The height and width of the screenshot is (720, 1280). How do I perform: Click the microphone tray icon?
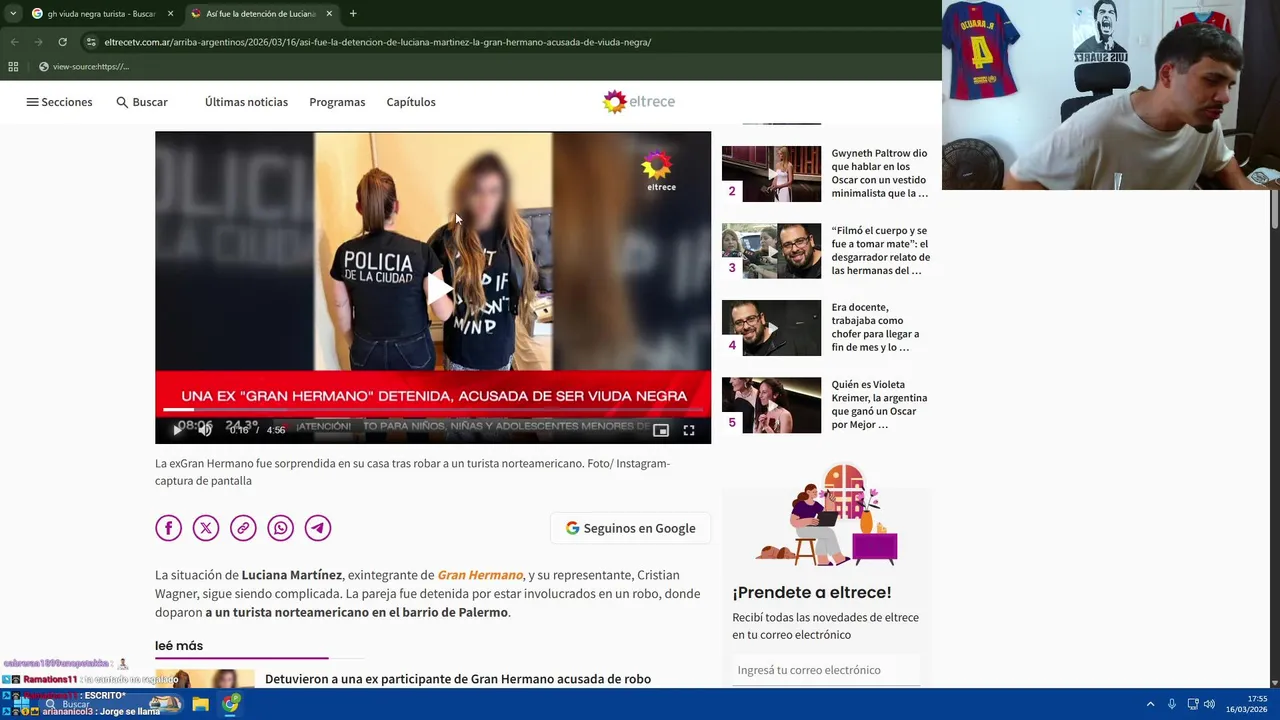click(1172, 704)
